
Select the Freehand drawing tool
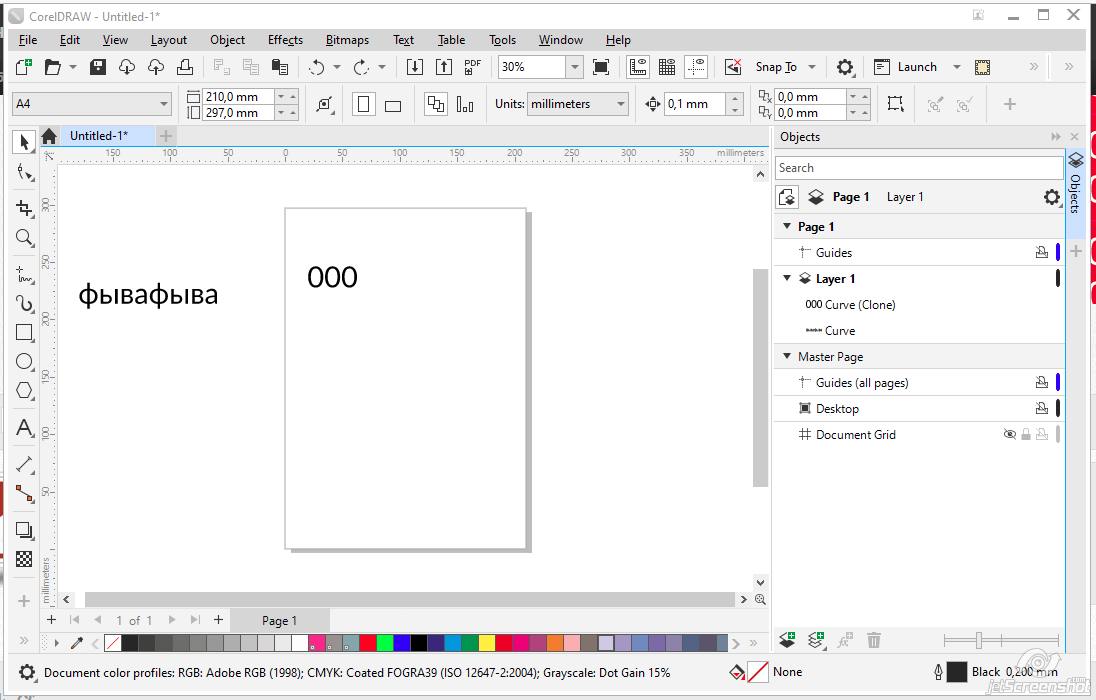click(24, 274)
